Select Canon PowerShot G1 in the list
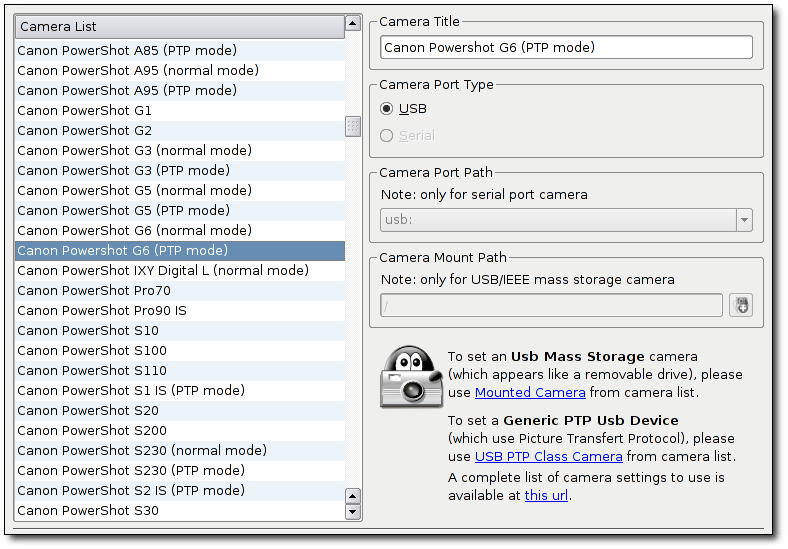Viewport: 788px width, 549px height. pyautogui.click(x=180, y=111)
